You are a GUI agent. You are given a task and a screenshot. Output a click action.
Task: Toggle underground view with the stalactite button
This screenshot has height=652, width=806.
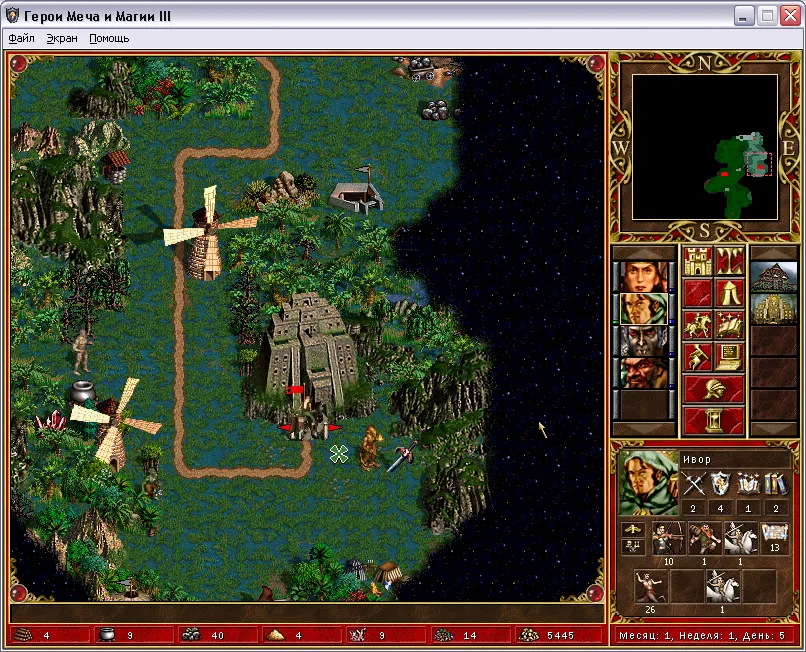tap(729, 261)
